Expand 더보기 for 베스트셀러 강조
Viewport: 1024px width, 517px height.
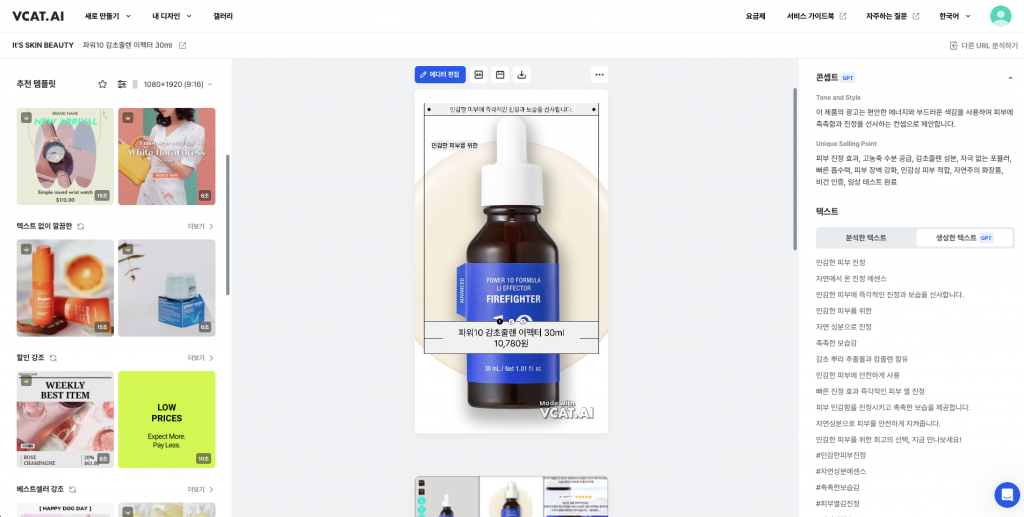tap(200, 489)
